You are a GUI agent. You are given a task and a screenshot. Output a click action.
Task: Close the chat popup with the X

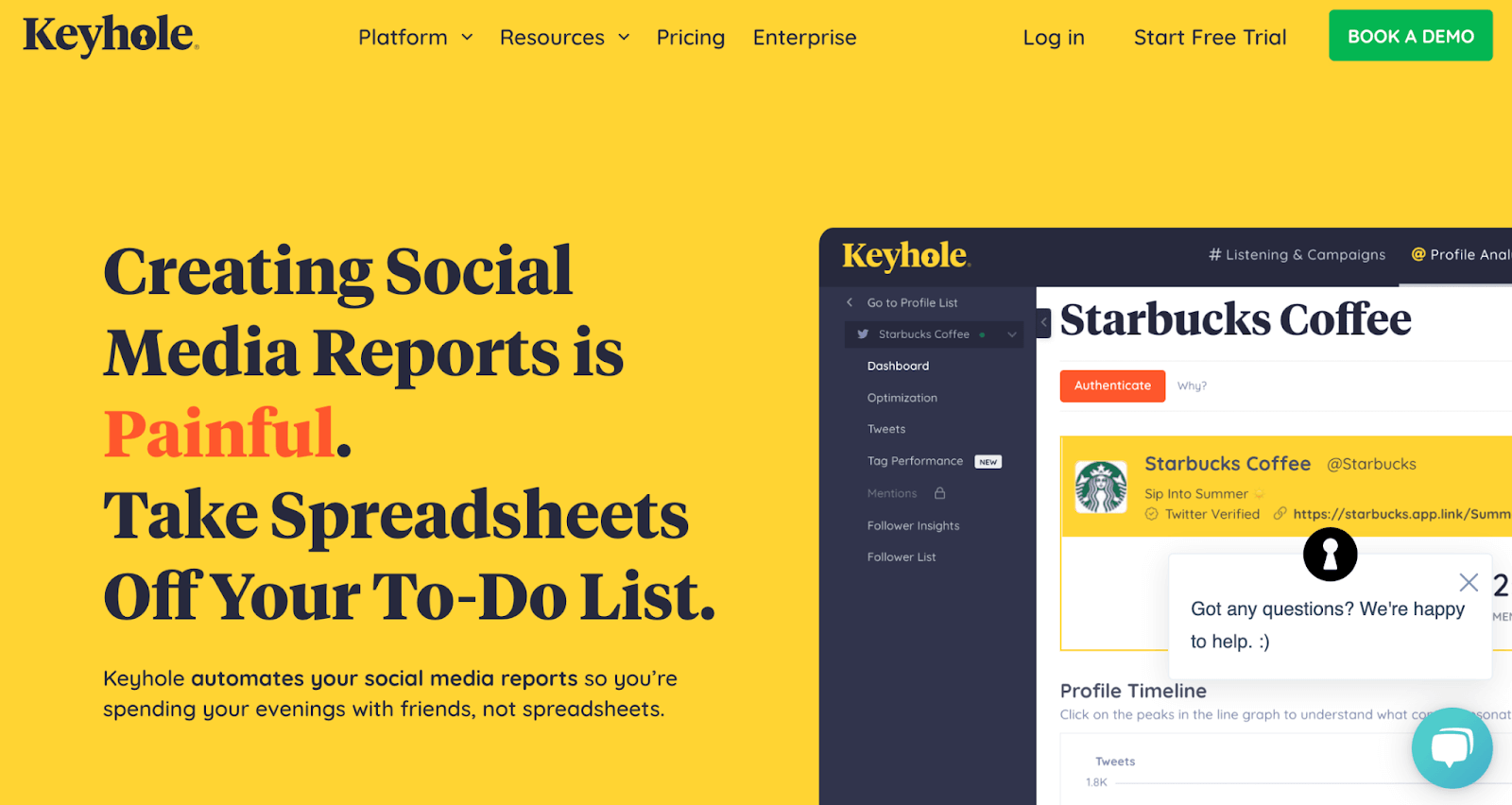click(x=1469, y=582)
